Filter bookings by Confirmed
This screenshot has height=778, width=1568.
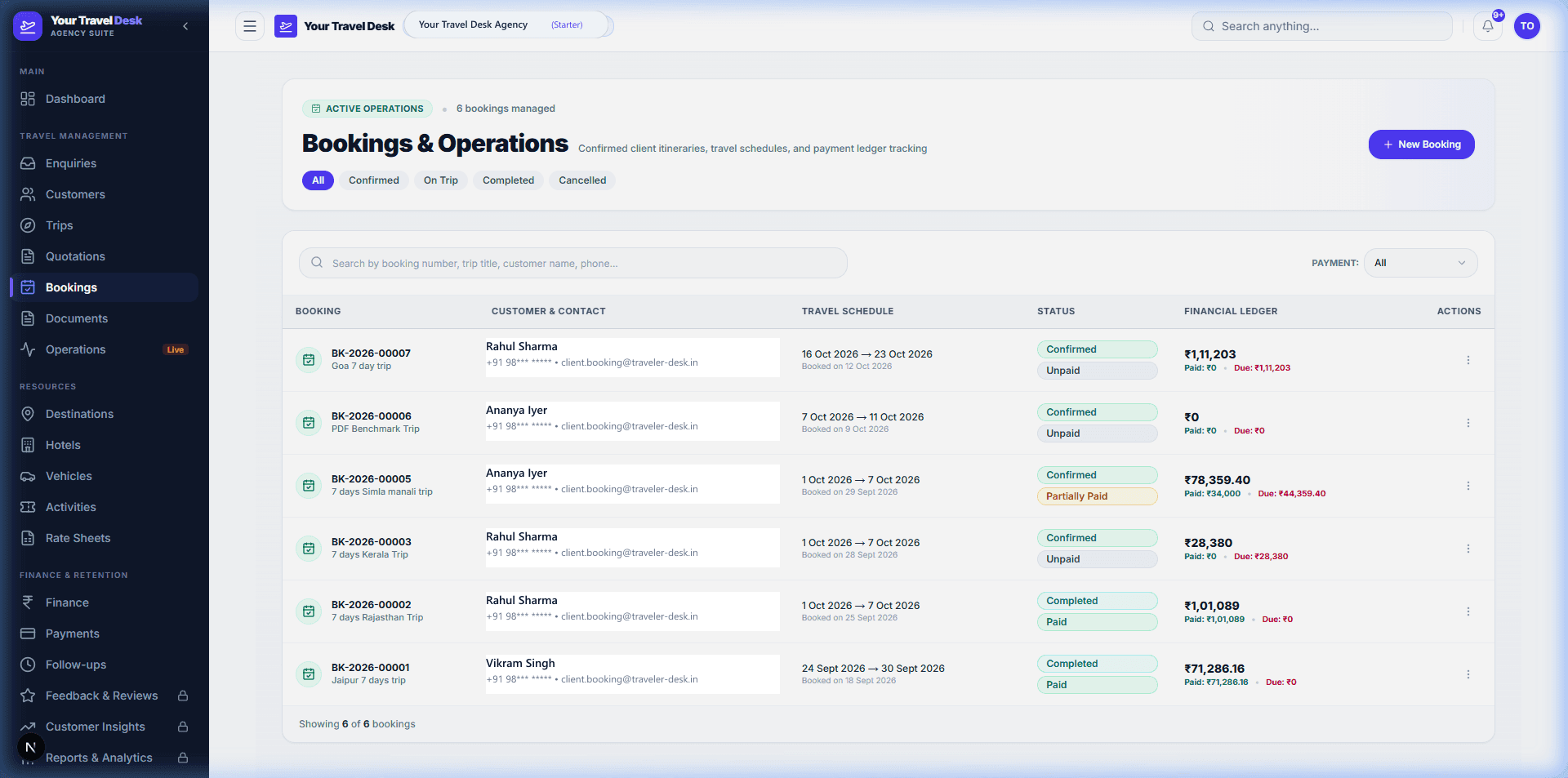click(374, 180)
